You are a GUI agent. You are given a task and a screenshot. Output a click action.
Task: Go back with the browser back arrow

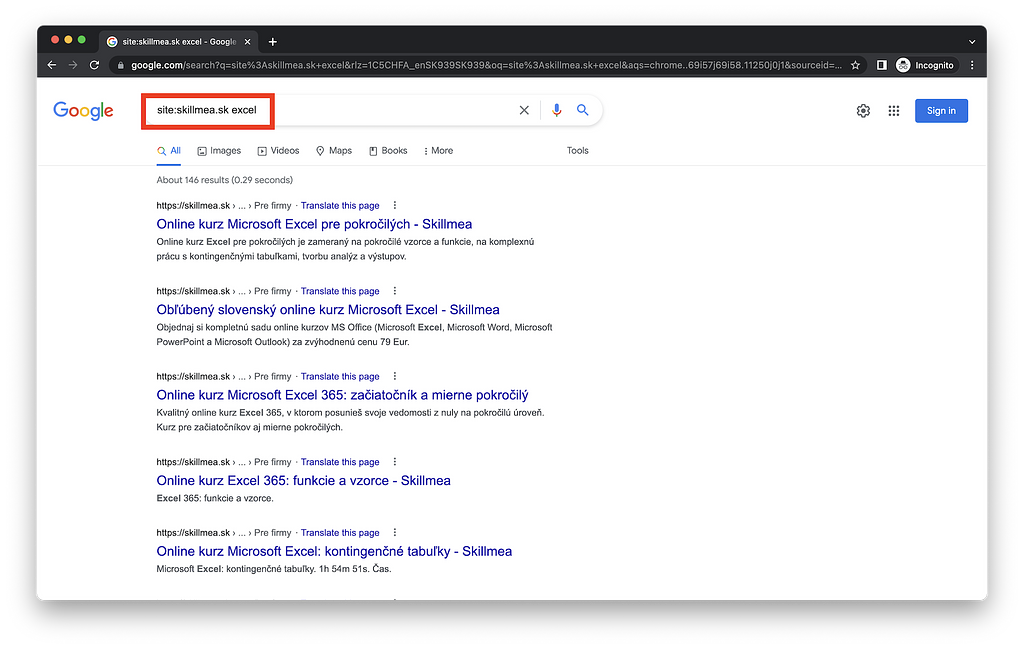click(52, 65)
